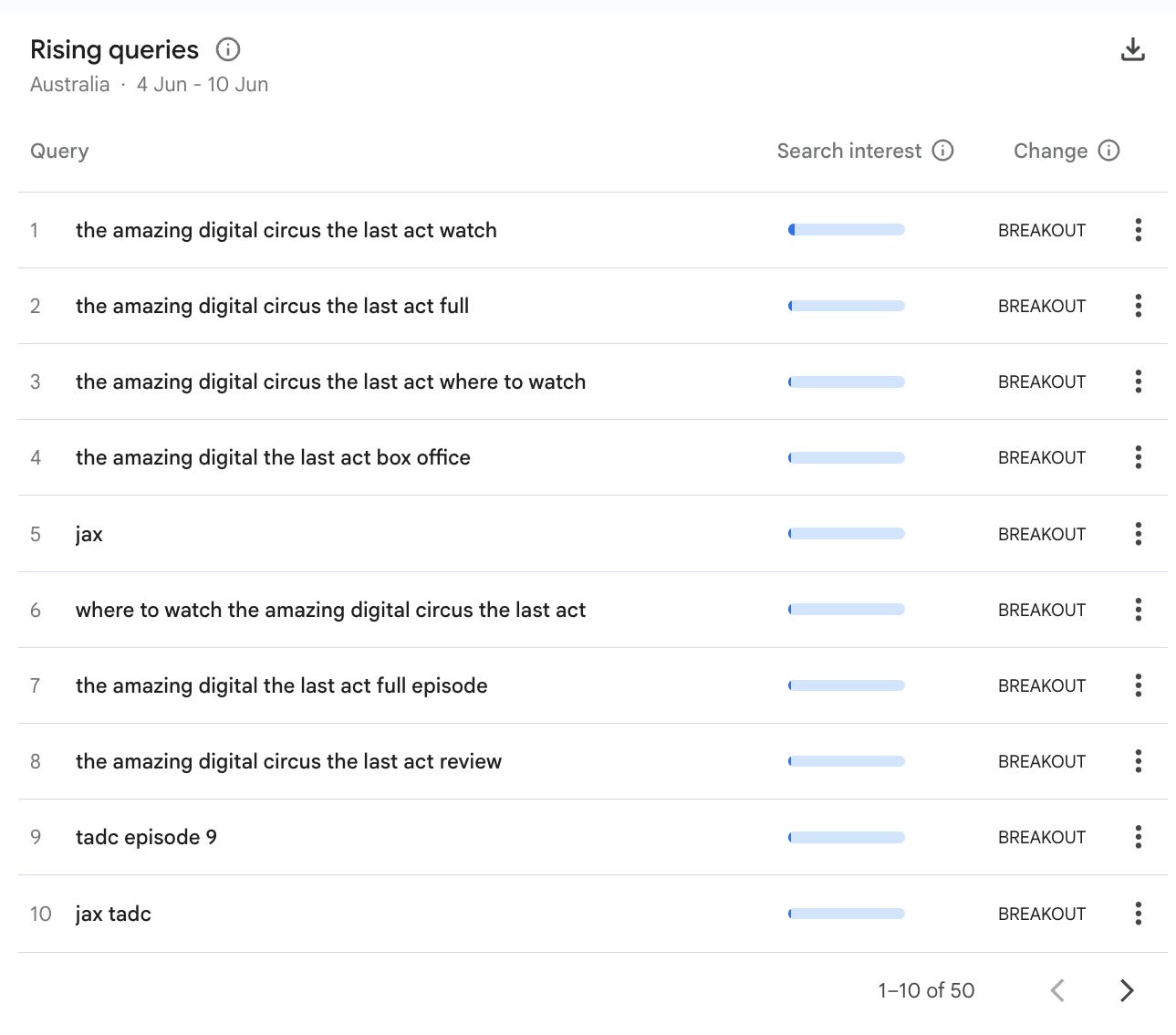The height and width of the screenshot is (1035, 1176).
Task: Open query 'the amazing digital circus the last act review'
Action: 288,761
